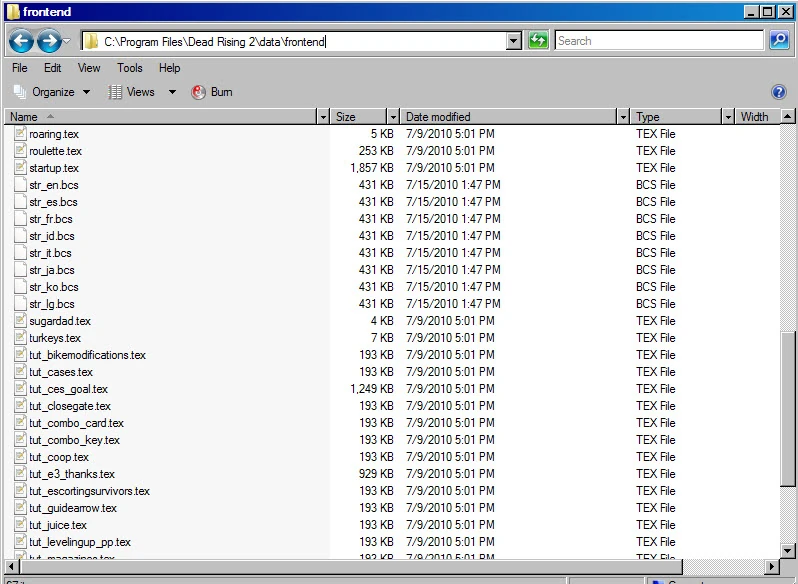Click the startup.tex file icon
This screenshot has height=584, width=798.
pos(20,168)
